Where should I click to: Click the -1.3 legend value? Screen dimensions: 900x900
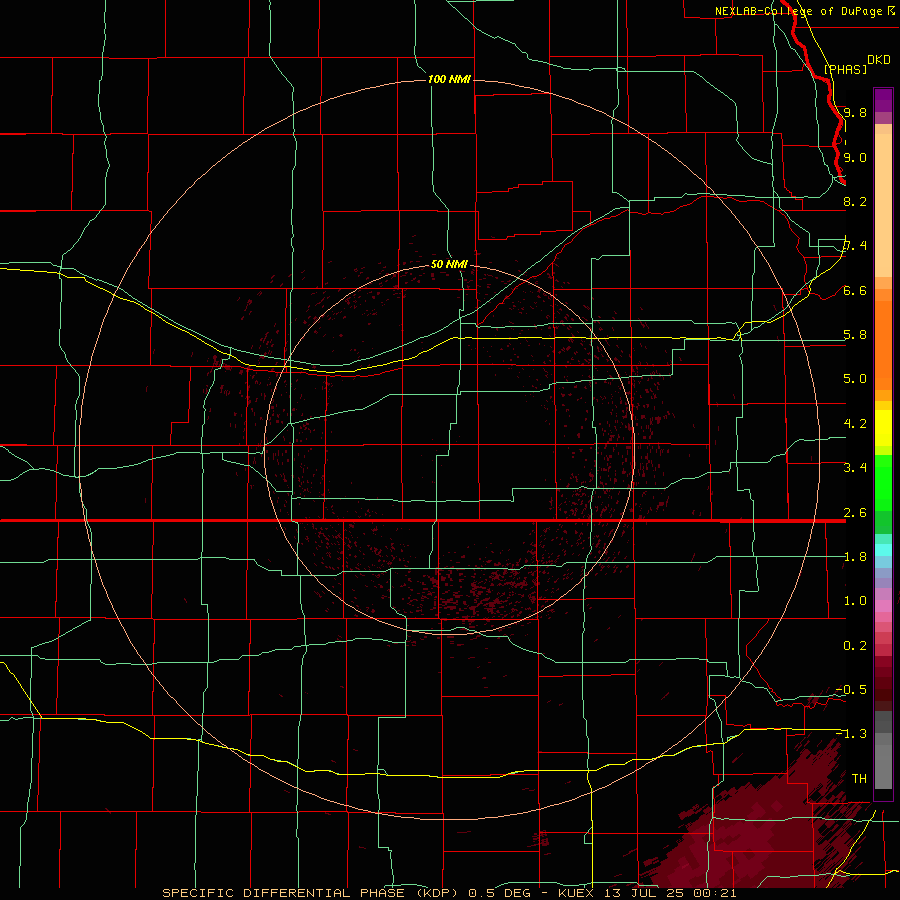coord(851,734)
